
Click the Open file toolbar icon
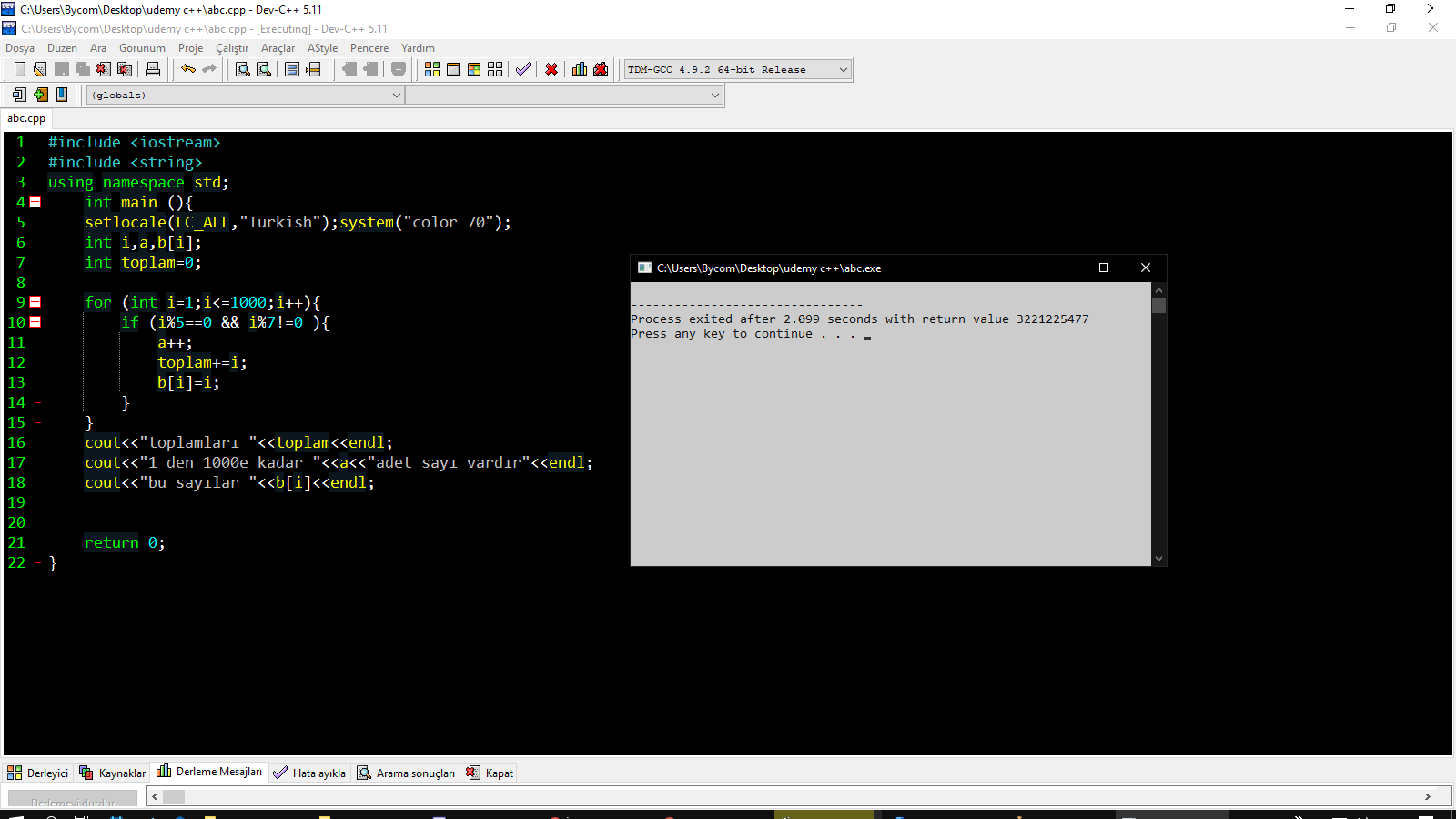(40, 69)
